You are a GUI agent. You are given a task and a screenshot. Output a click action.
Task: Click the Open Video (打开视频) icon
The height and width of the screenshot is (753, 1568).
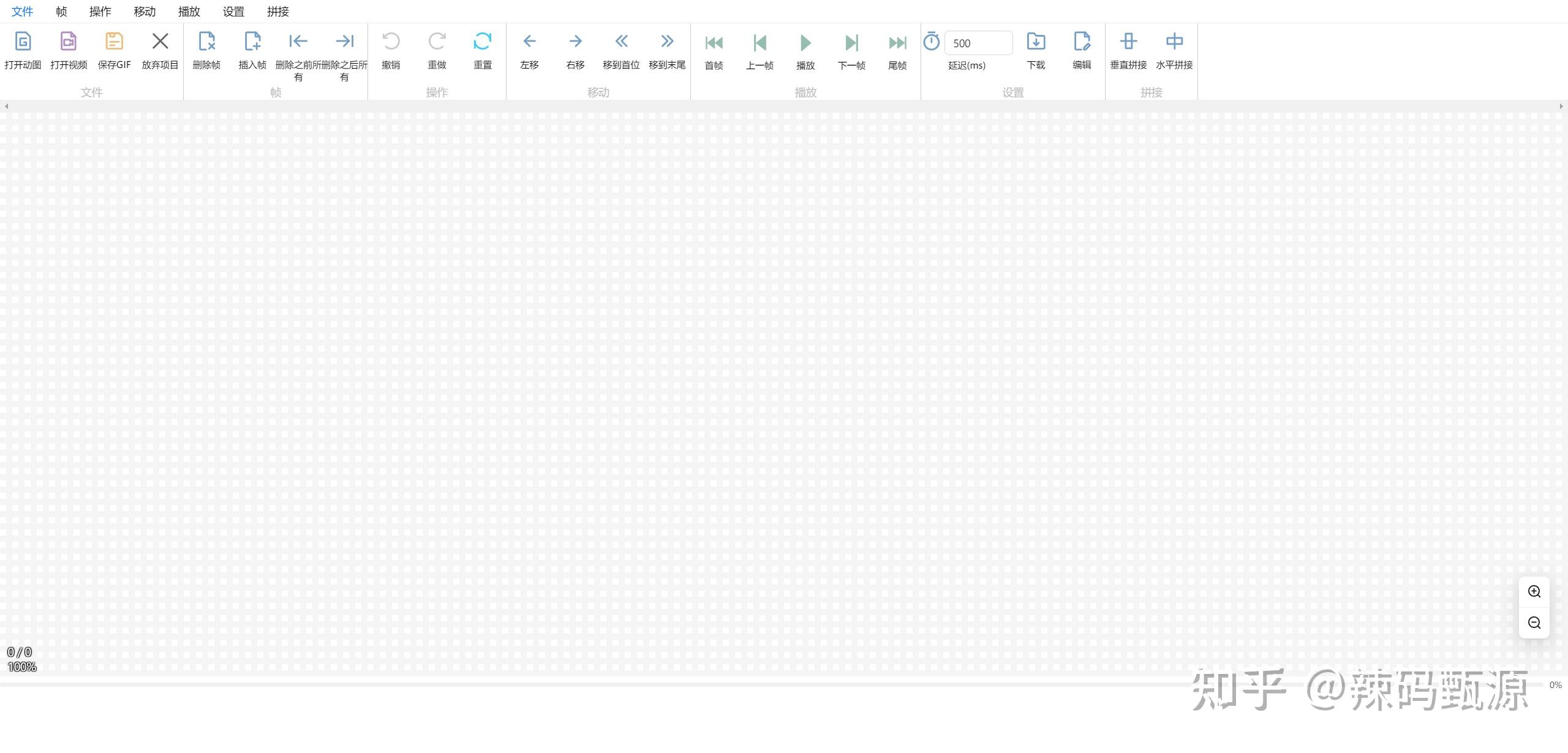coord(69,42)
